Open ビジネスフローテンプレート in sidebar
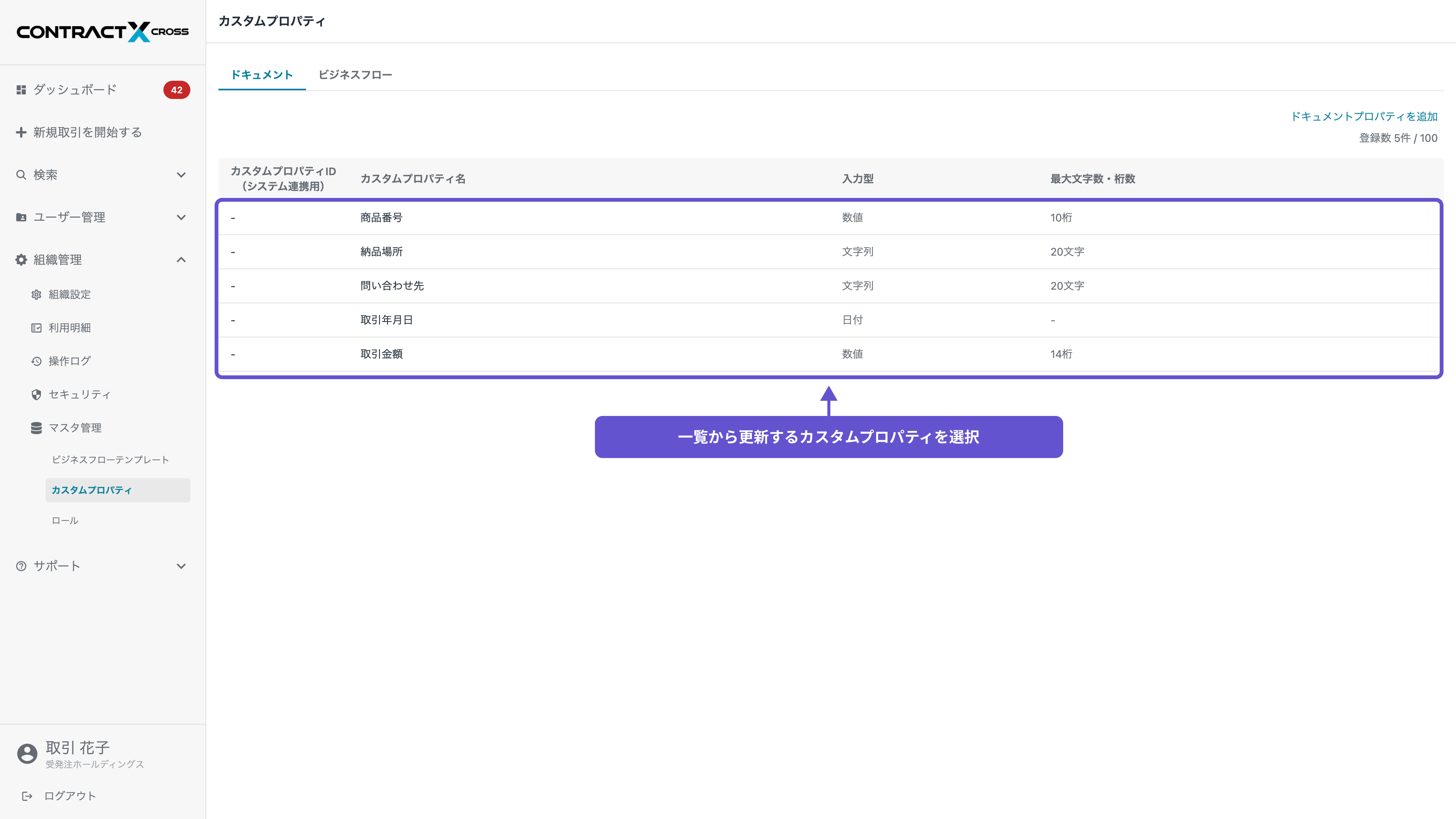The height and width of the screenshot is (819, 1456). (x=110, y=460)
